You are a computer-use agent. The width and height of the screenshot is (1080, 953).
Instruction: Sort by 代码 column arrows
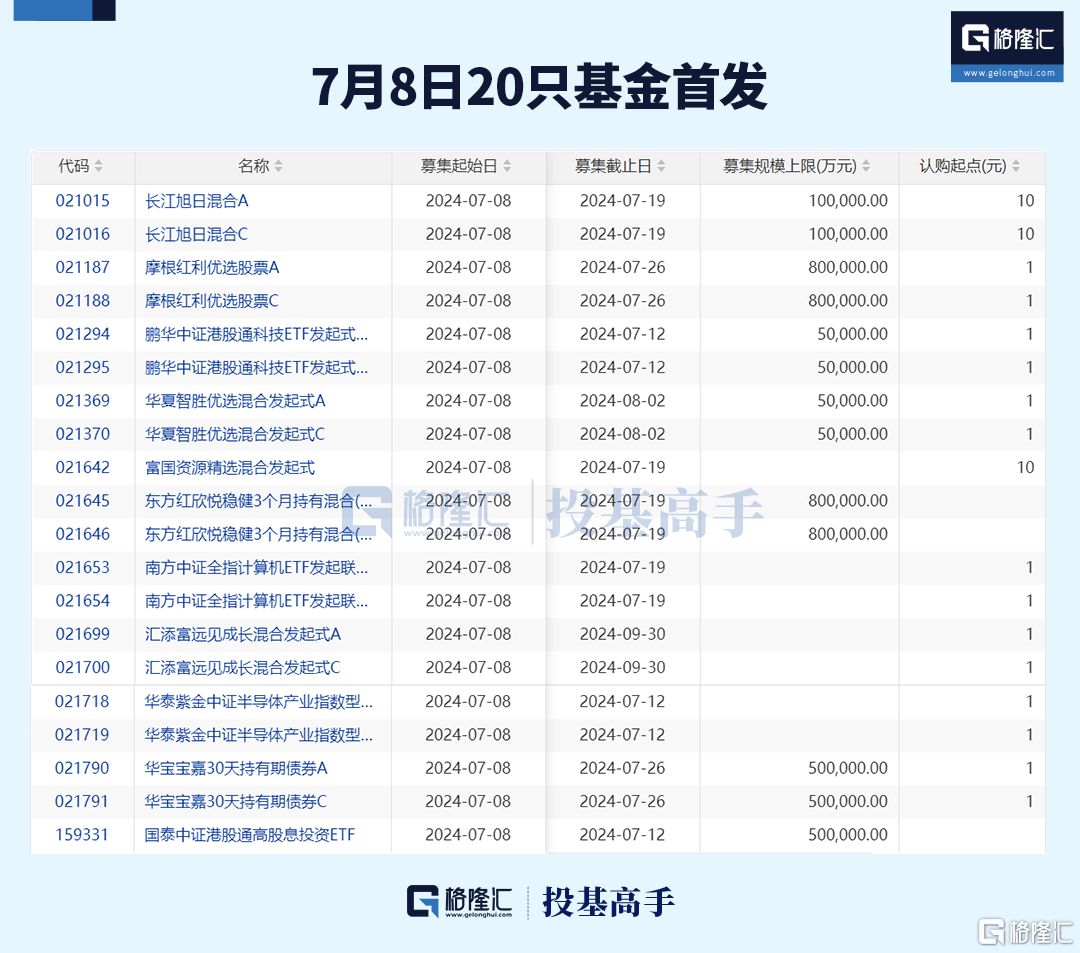click(x=98, y=166)
